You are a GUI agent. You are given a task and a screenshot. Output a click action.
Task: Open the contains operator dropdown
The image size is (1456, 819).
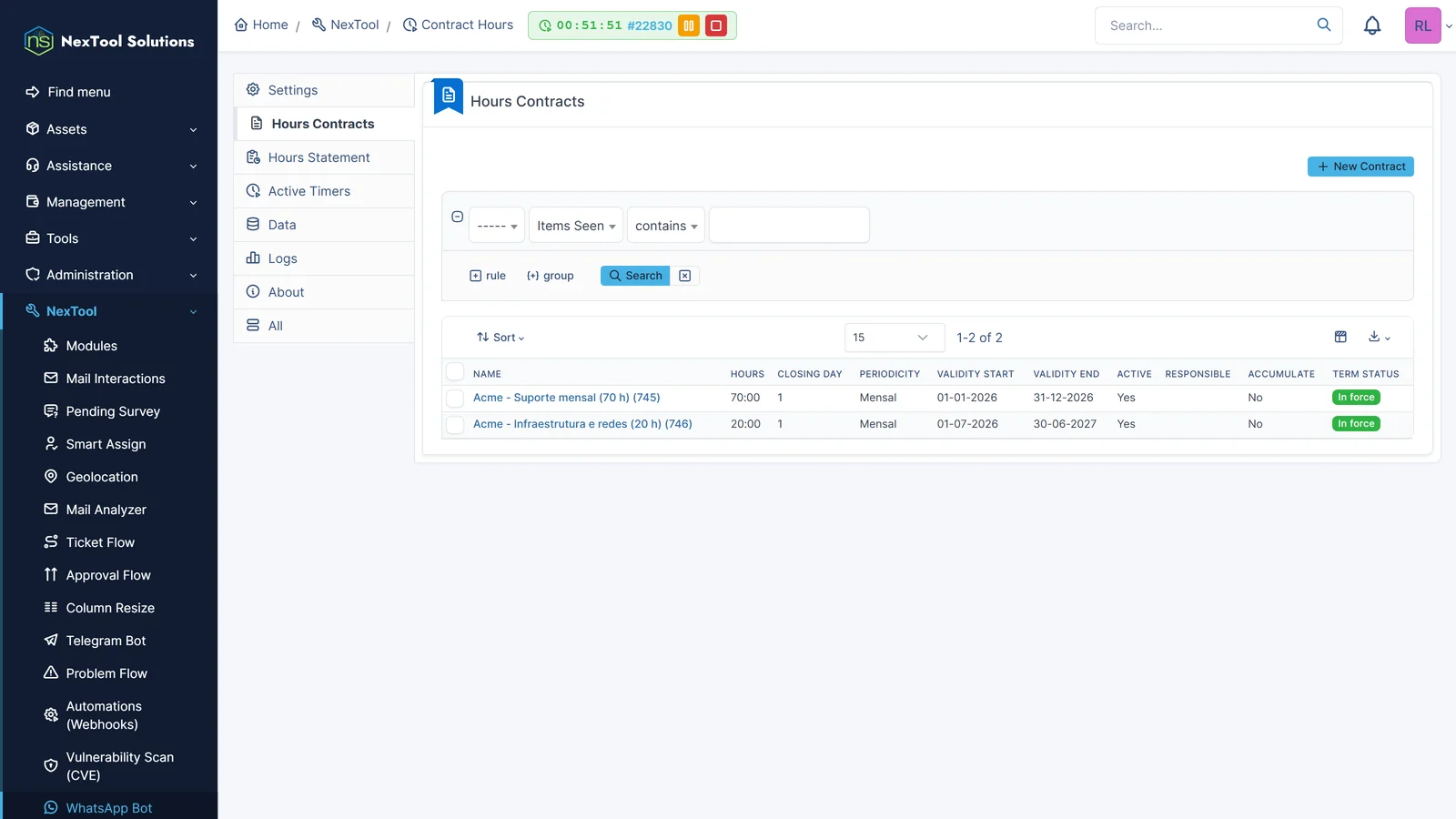pyautogui.click(x=666, y=226)
